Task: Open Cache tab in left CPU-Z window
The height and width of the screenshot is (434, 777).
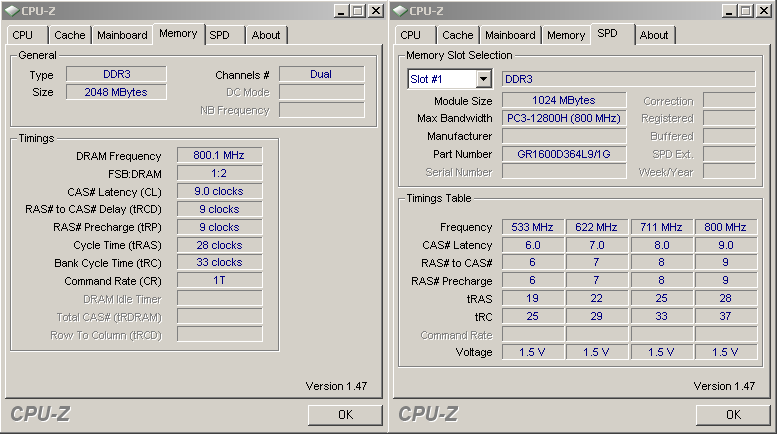Action: pyautogui.click(x=70, y=35)
